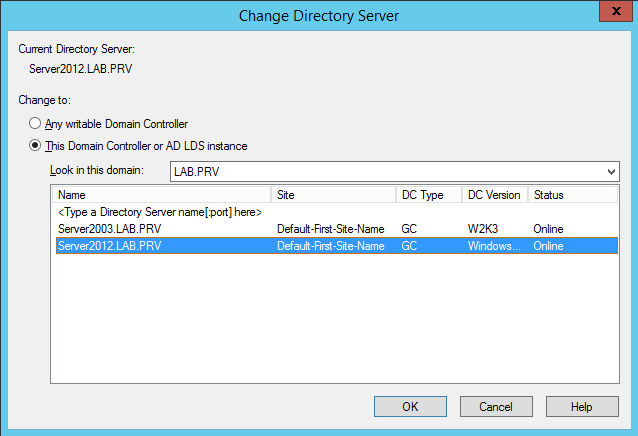Sort servers by DC Type column
The height and width of the screenshot is (436, 638).
click(428, 195)
